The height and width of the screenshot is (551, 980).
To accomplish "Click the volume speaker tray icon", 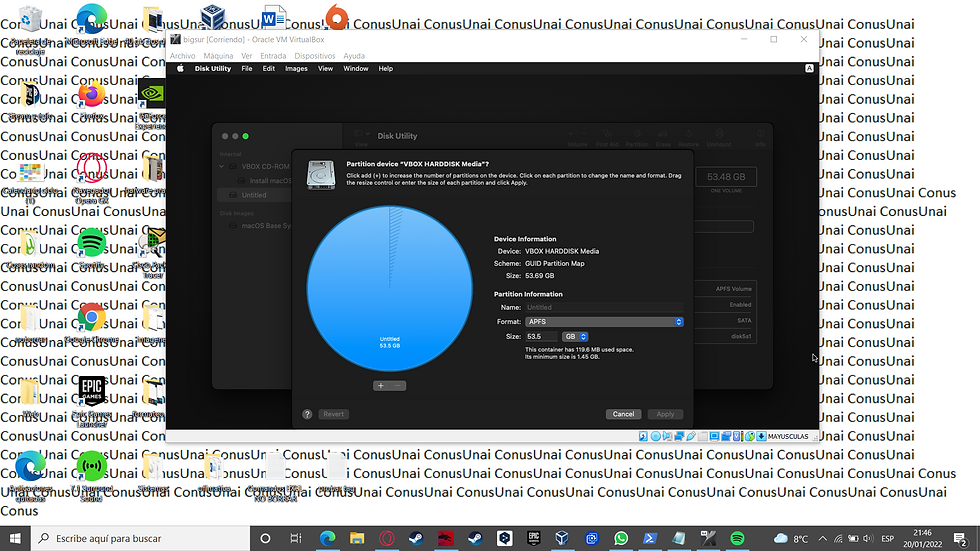I will click(868, 539).
